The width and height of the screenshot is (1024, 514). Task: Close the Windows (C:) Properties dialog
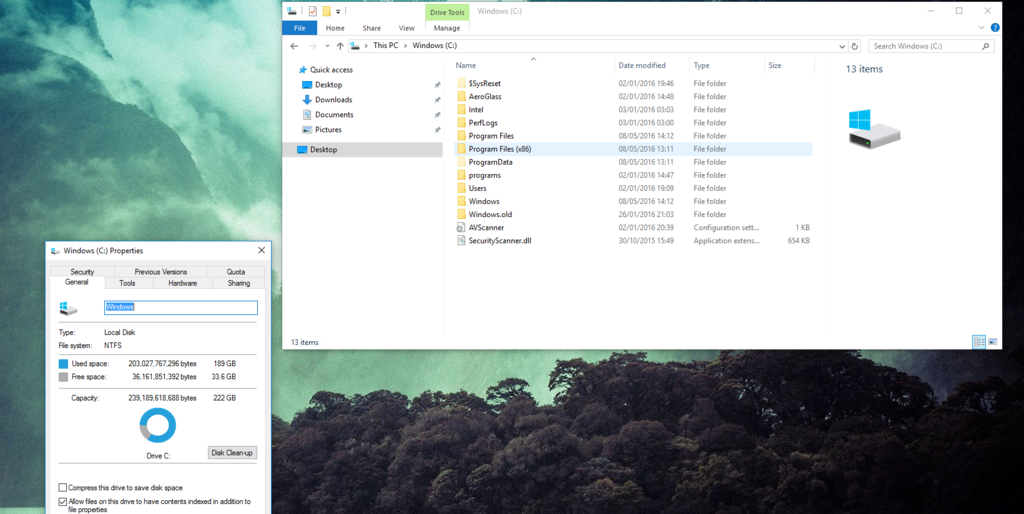tap(261, 250)
